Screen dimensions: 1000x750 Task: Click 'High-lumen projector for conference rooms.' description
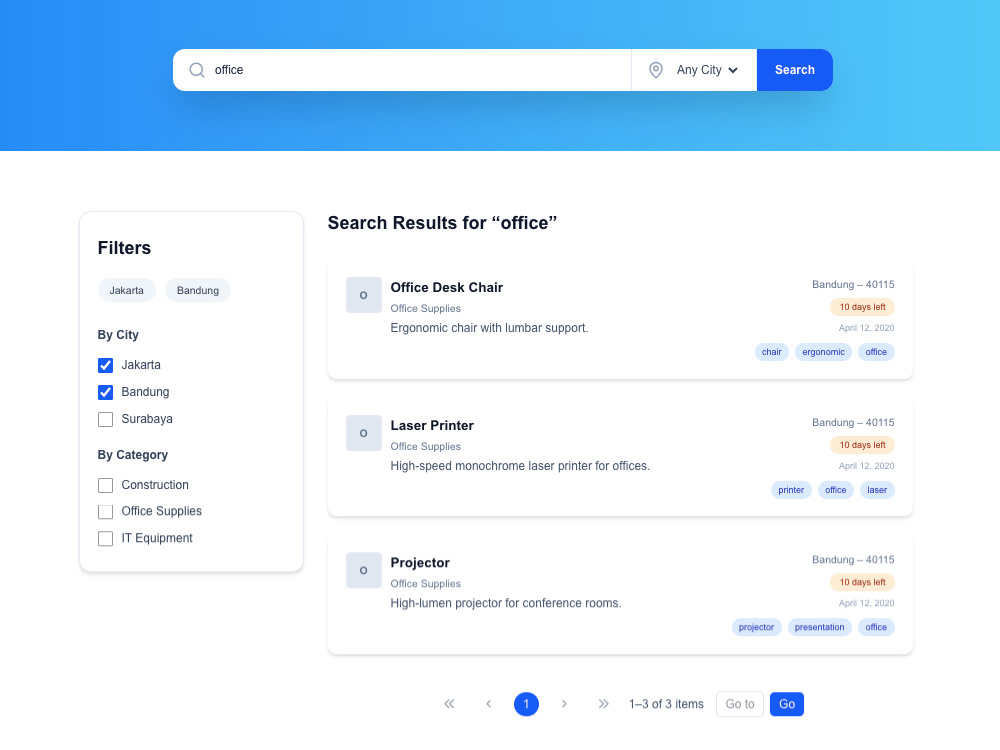point(506,603)
